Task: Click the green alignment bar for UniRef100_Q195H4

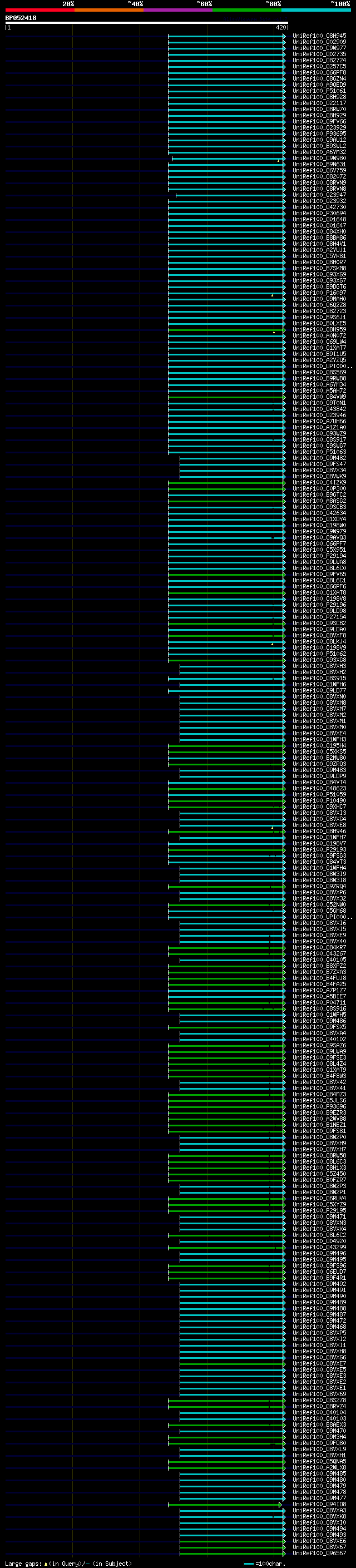Action: click(227, 746)
